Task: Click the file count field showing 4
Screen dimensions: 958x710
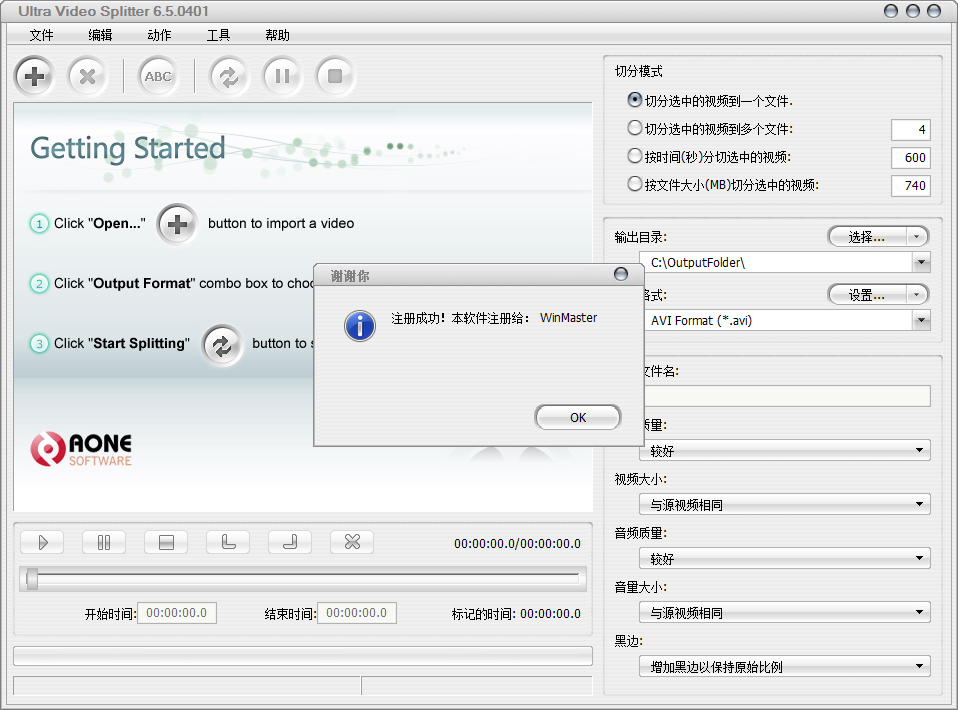Action: (910, 130)
